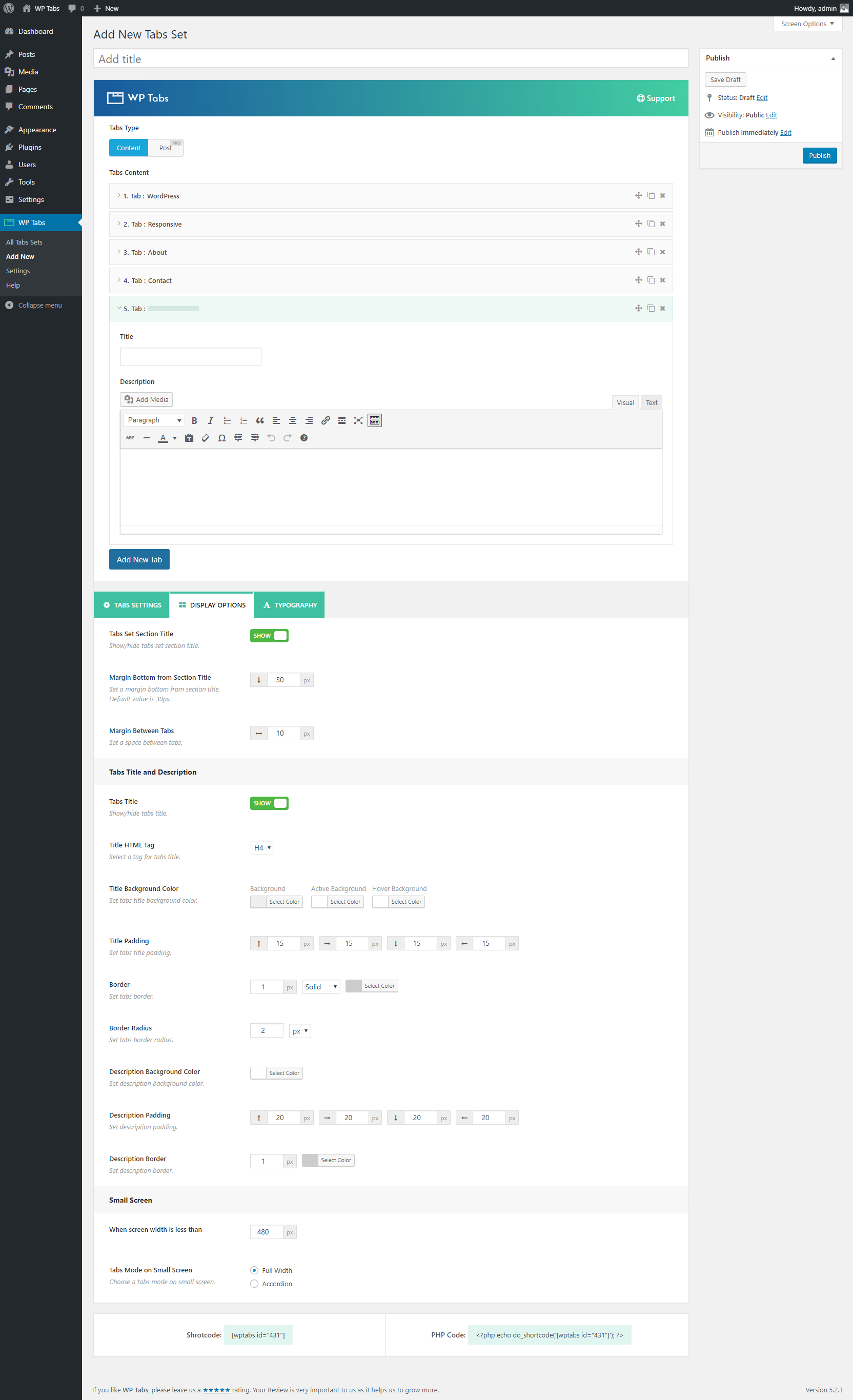Select Description Background Color
The image size is (853, 1400).
(276, 1073)
